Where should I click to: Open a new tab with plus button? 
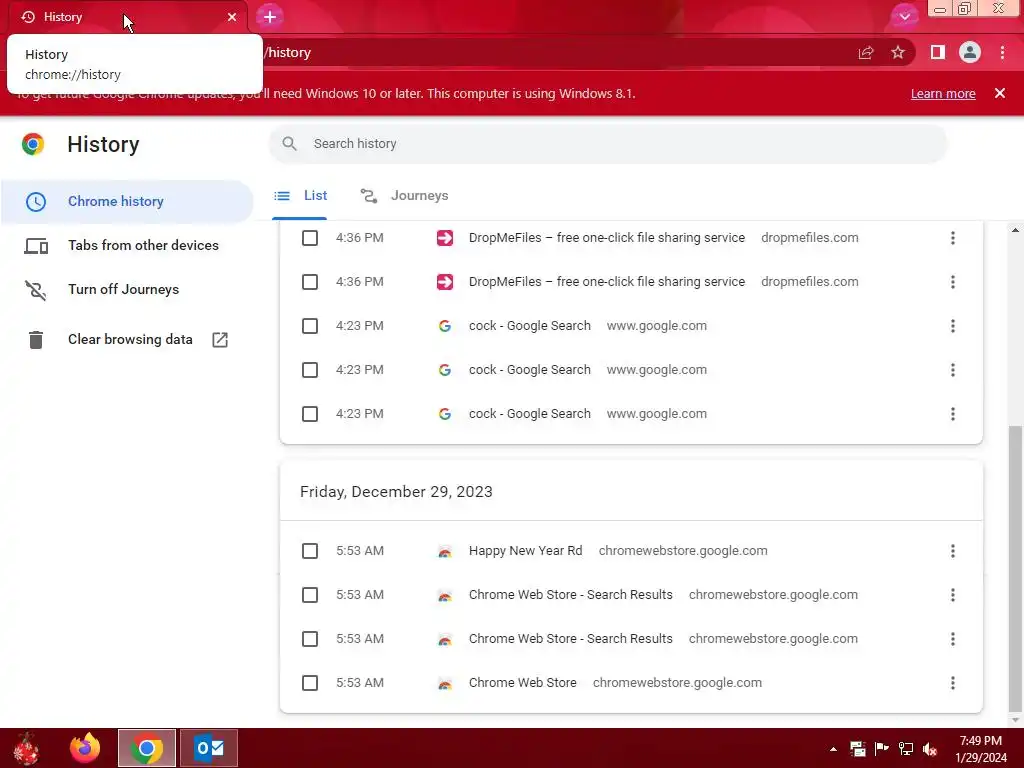tap(270, 17)
